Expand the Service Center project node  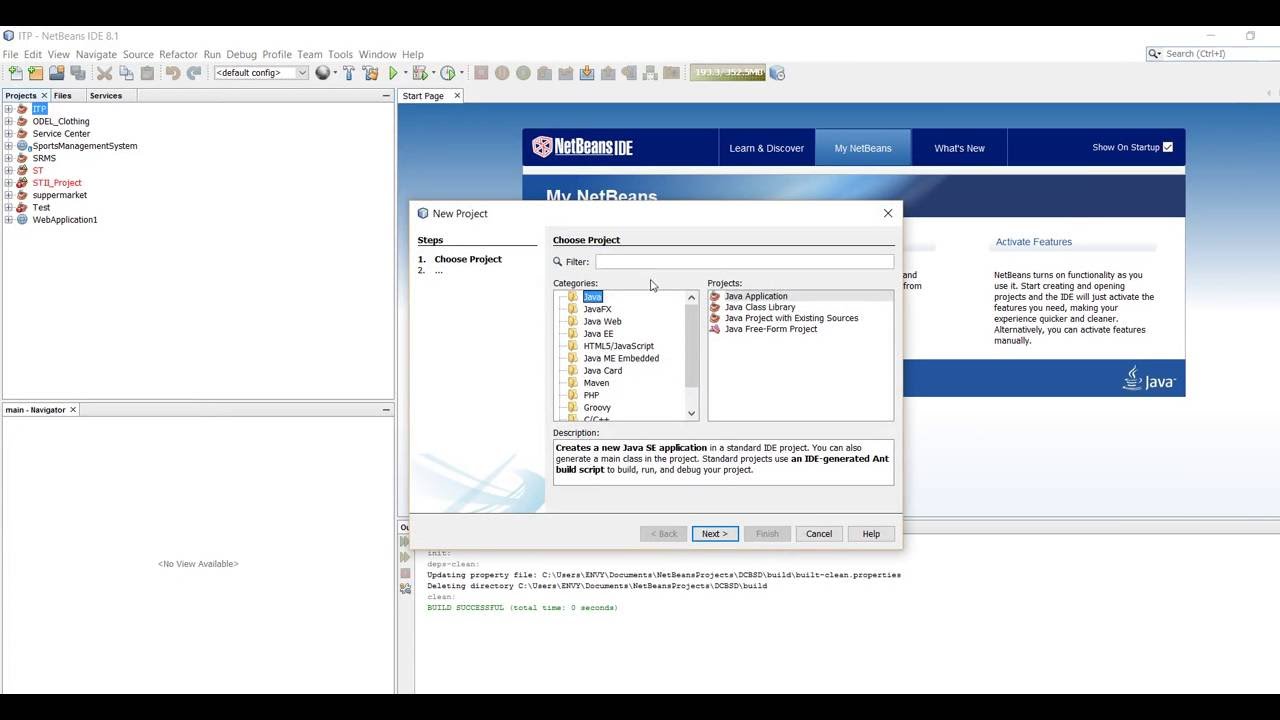(9, 133)
